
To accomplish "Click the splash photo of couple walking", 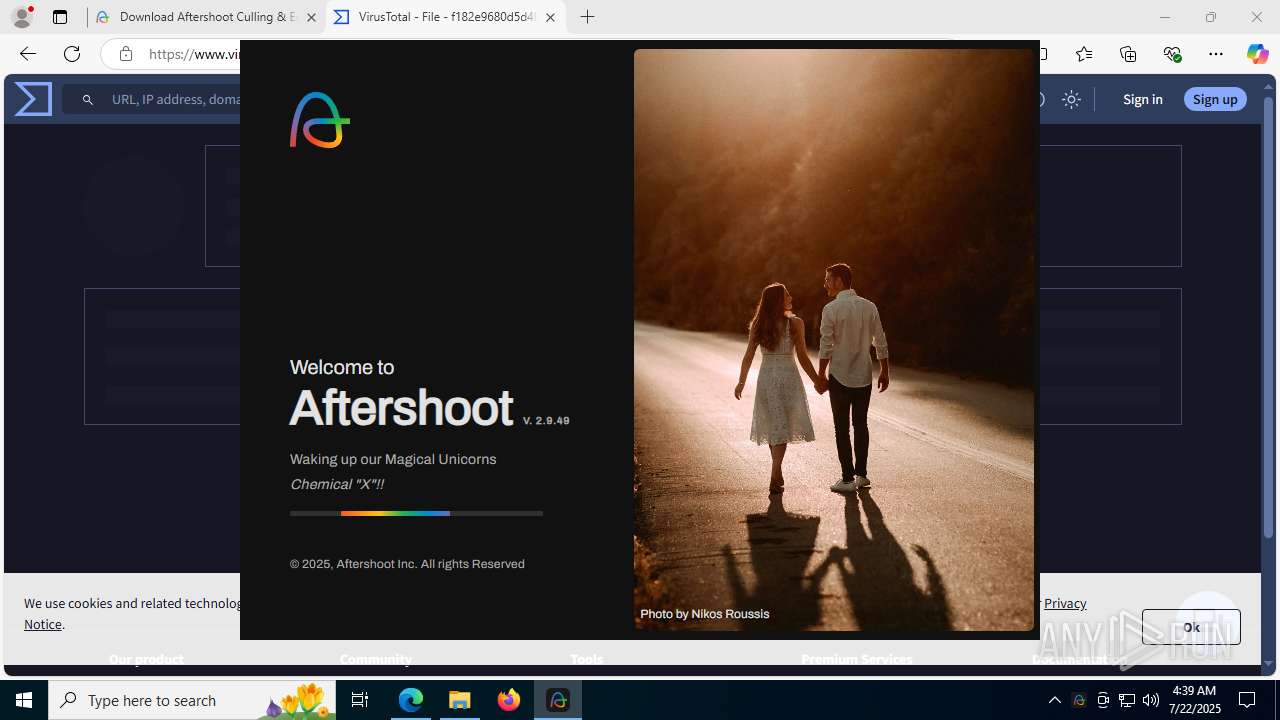I will (833, 340).
